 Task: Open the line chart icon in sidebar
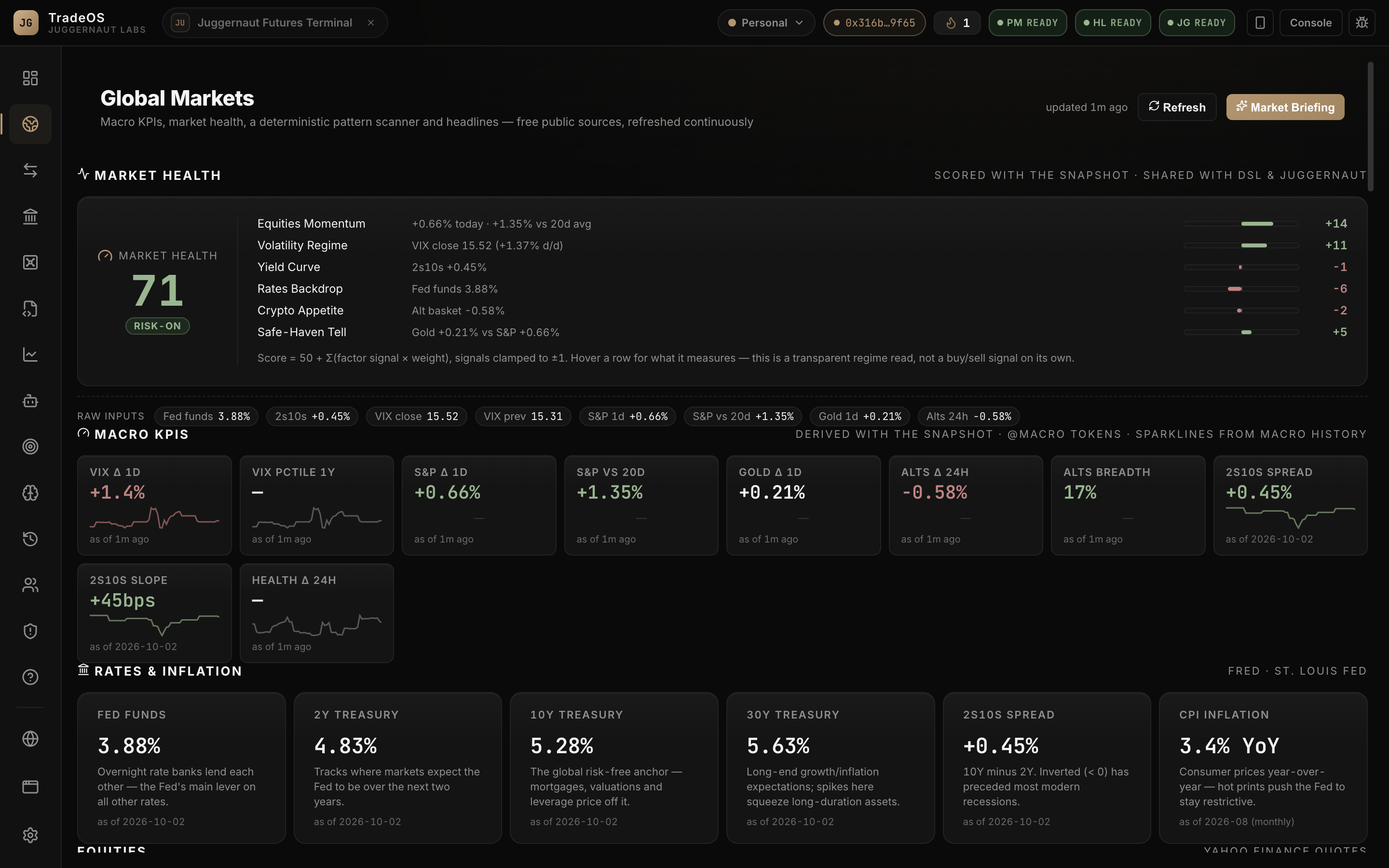[30, 355]
